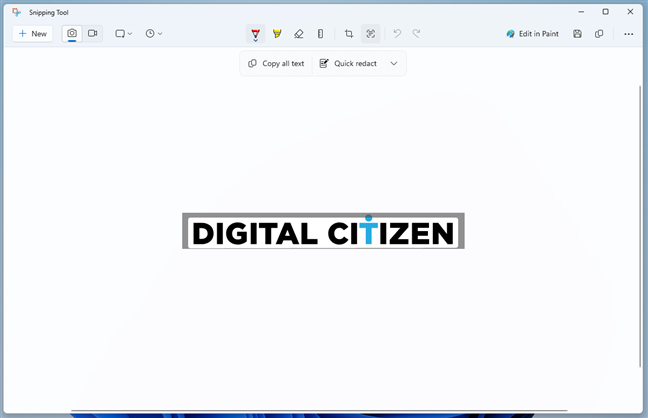Select the Ballpoint pen tool
648x418 pixels.
256,33
